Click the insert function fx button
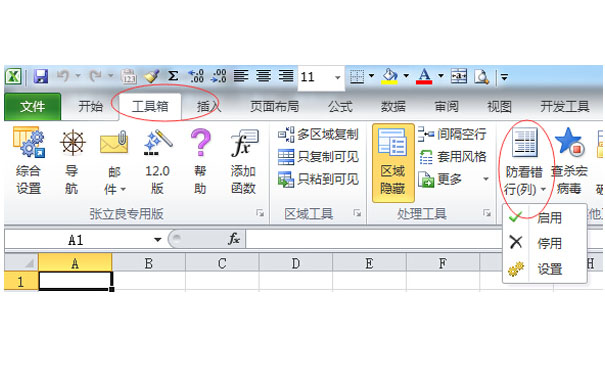 click(x=234, y=239)
